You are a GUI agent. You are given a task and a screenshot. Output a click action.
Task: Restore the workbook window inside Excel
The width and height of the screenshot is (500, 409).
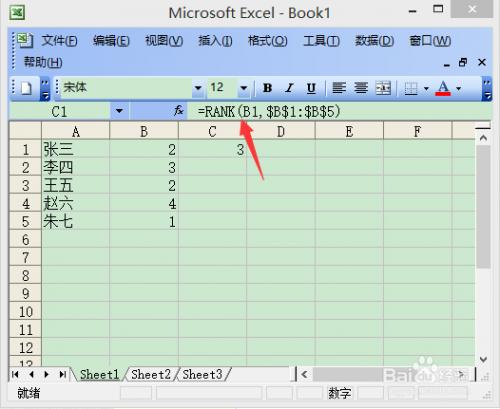tap(463, 62)
